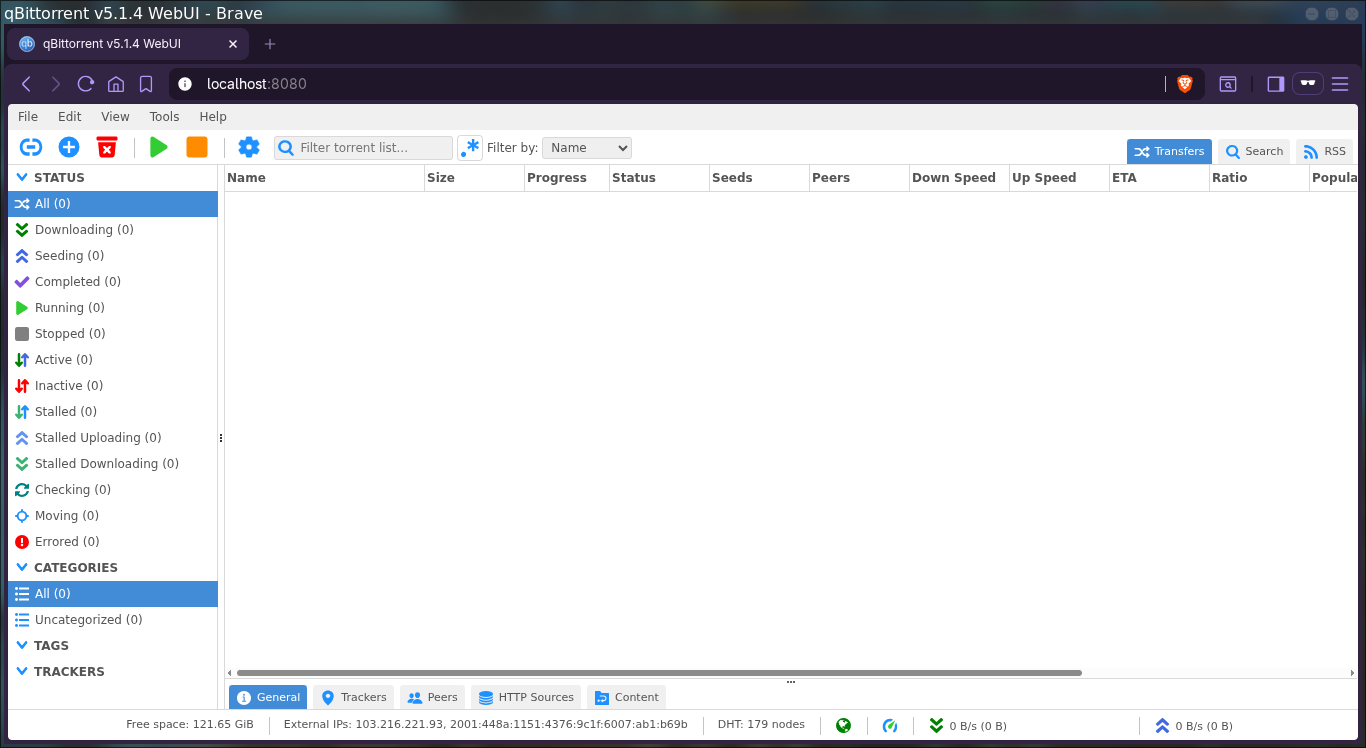This screenshot has width=1366, height=748.
Task: Open the Filter by Name dropdown
Action: click(587, 148)
